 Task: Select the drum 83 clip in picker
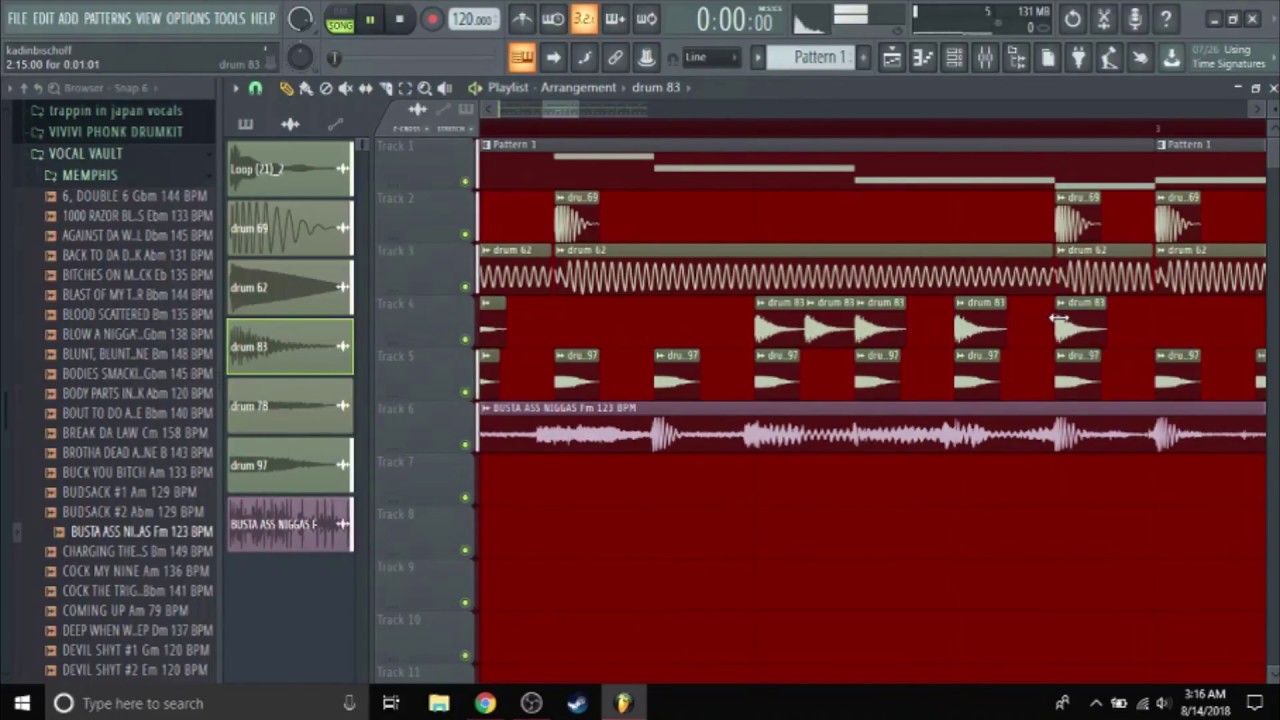[x=290, y=347]
